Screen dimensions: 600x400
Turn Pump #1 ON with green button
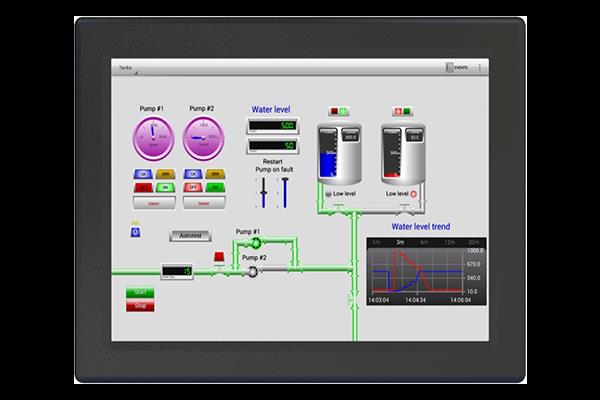(163, 187)
